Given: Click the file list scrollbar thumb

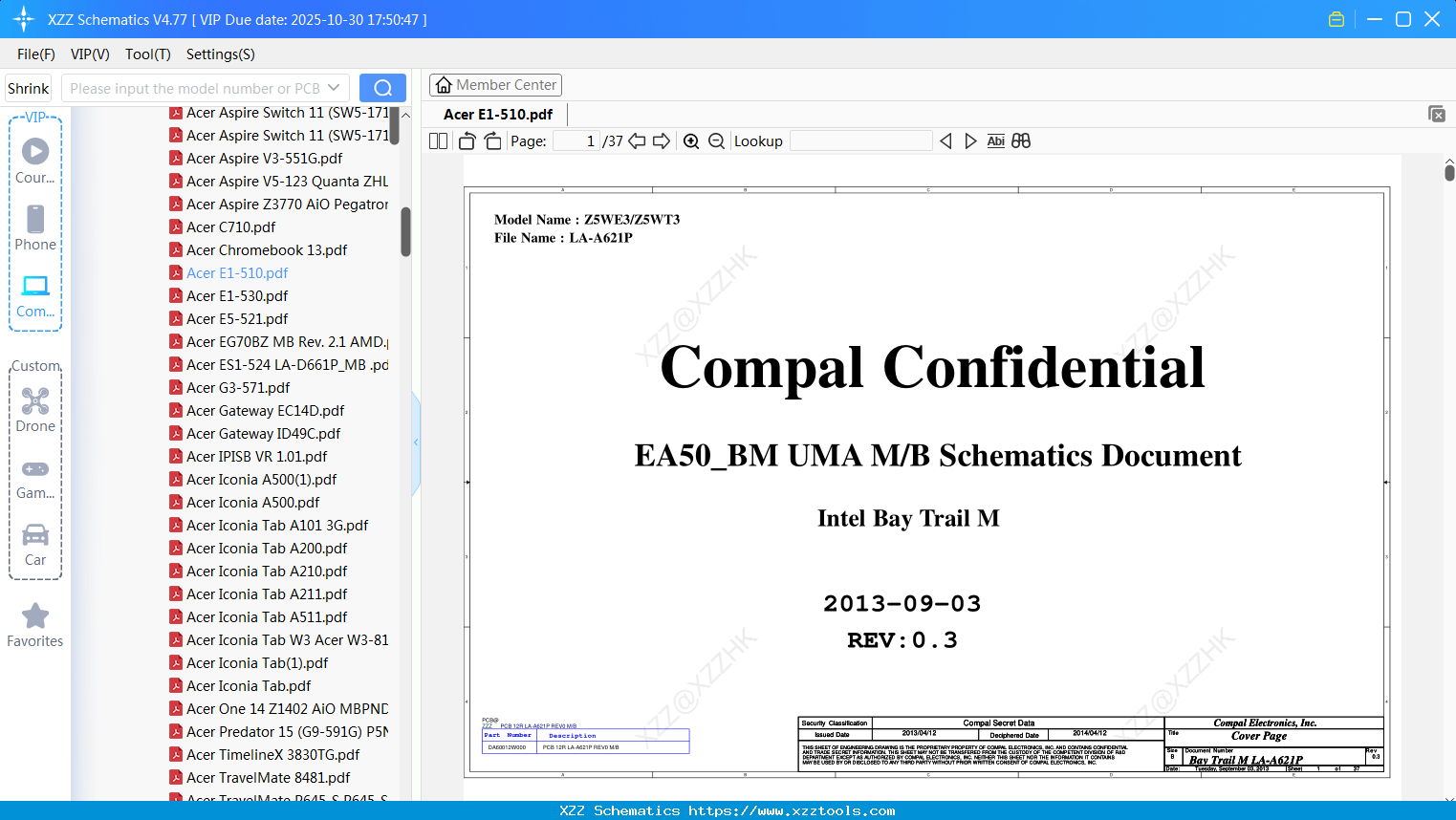Looking at the screenshot, I should (405, 232).
